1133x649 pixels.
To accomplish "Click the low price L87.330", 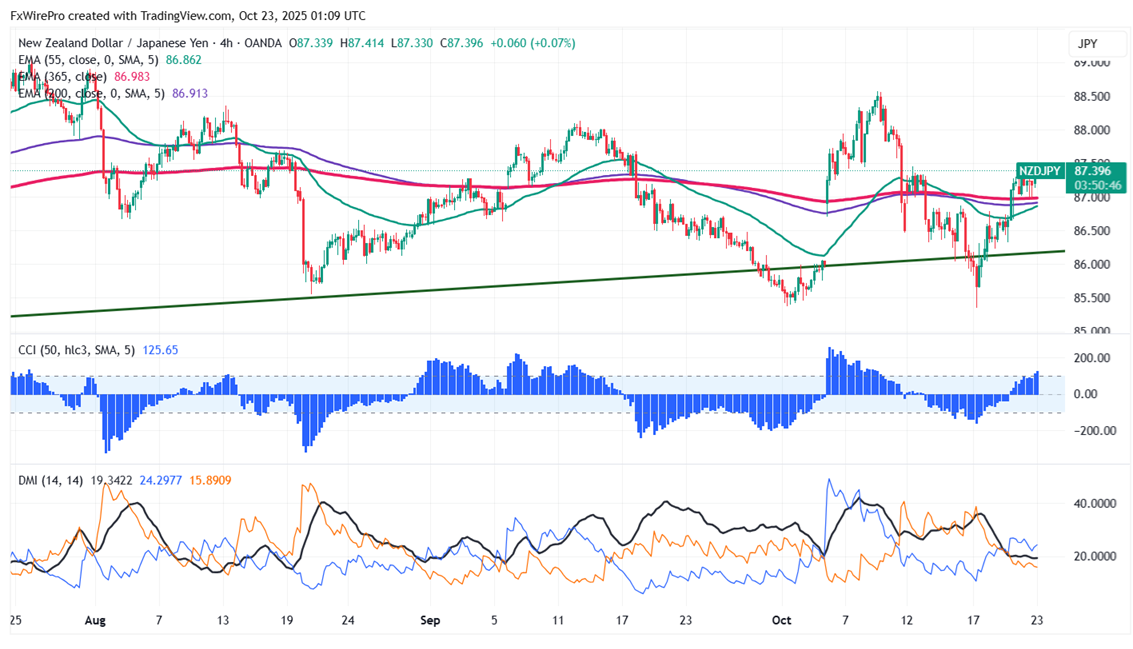I will (x=412, y=43).
